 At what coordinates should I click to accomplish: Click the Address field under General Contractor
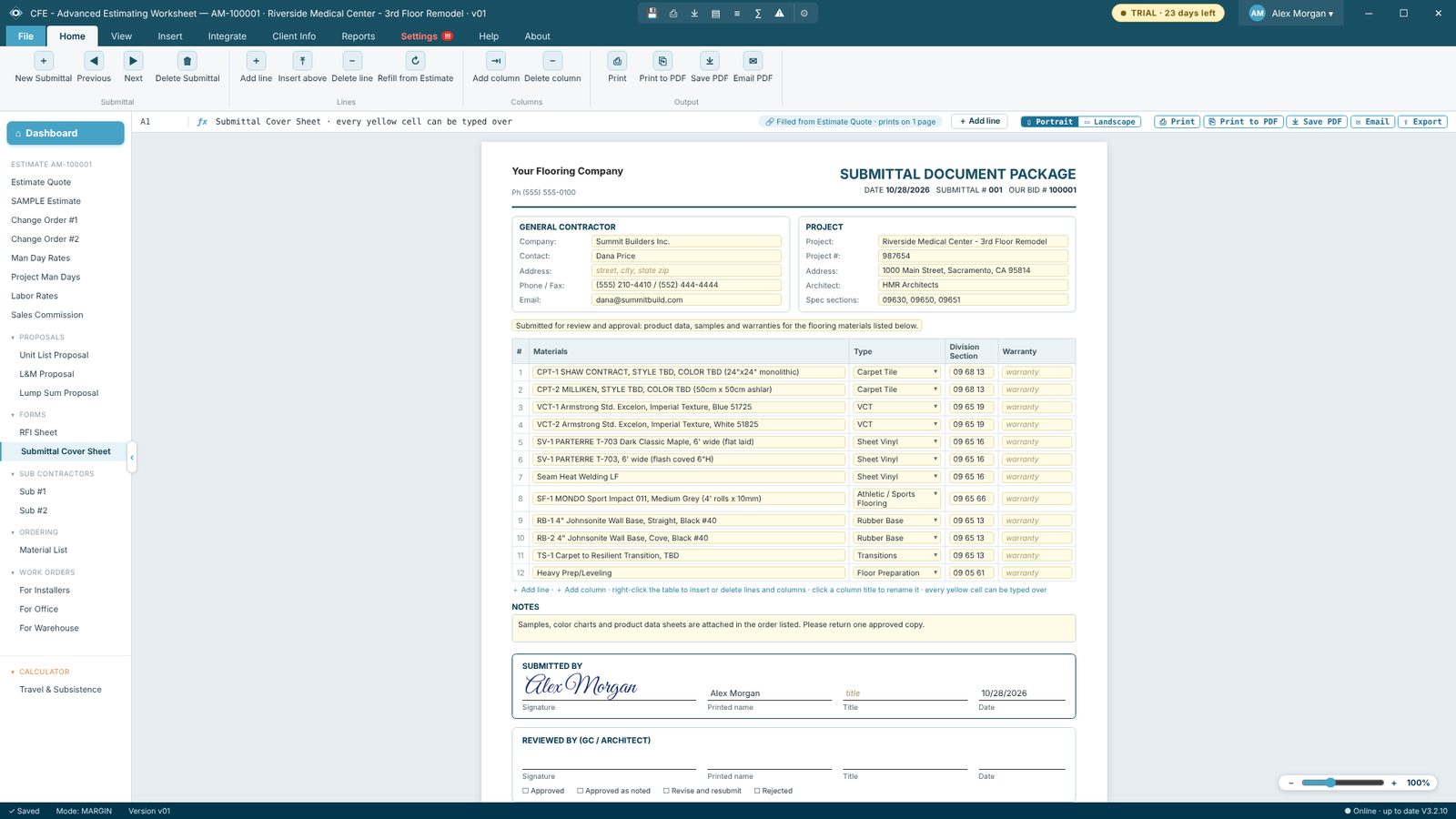pyautogui.click(x=686, y=270)
